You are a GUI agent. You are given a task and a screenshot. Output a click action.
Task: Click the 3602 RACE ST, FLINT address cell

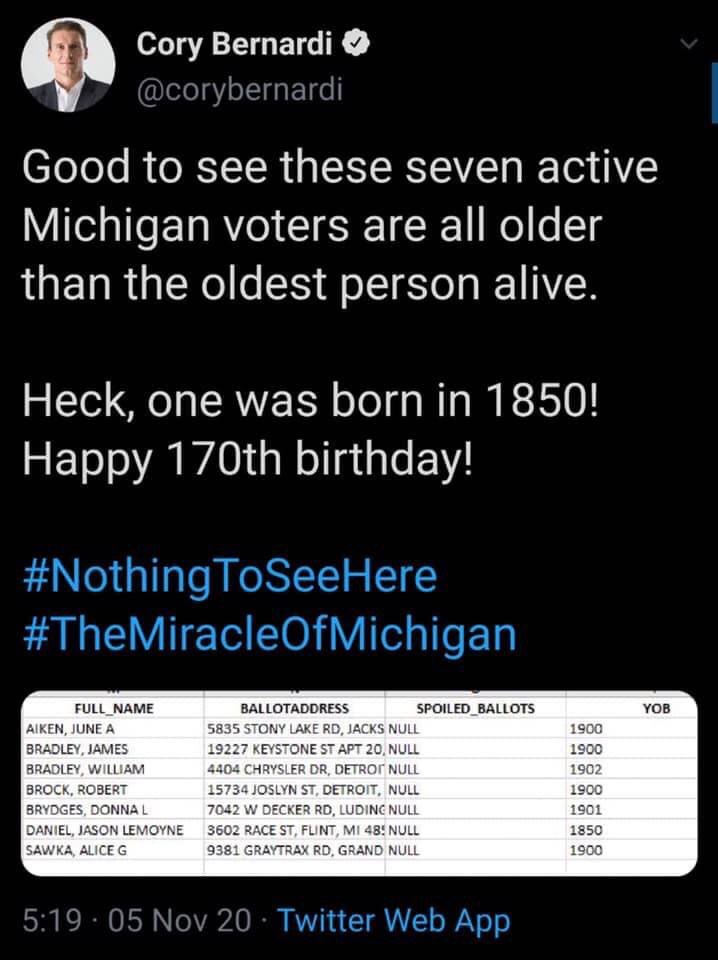coord(294,830)
